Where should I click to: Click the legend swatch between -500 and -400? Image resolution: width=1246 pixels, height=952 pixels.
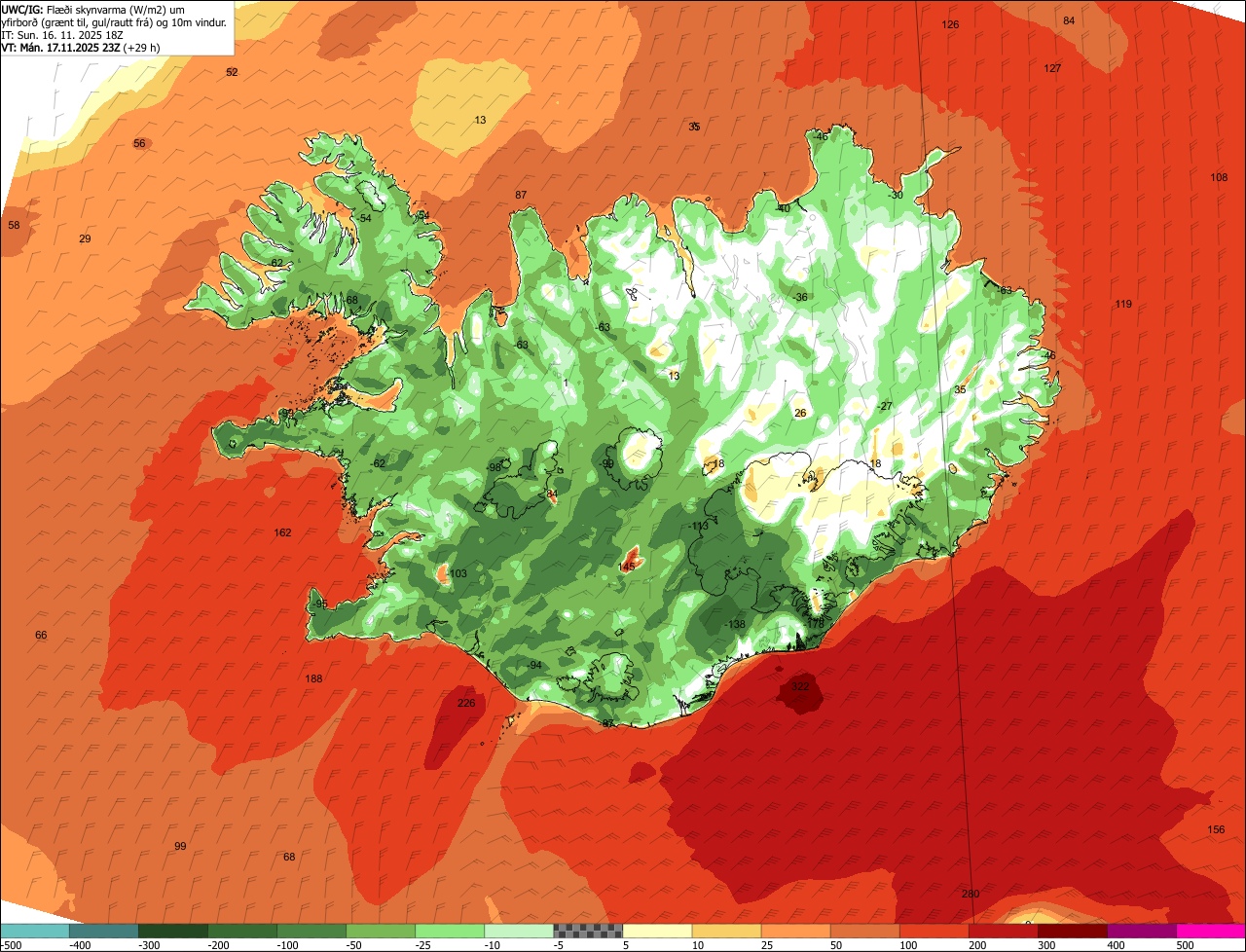click(x=34, y=931)
